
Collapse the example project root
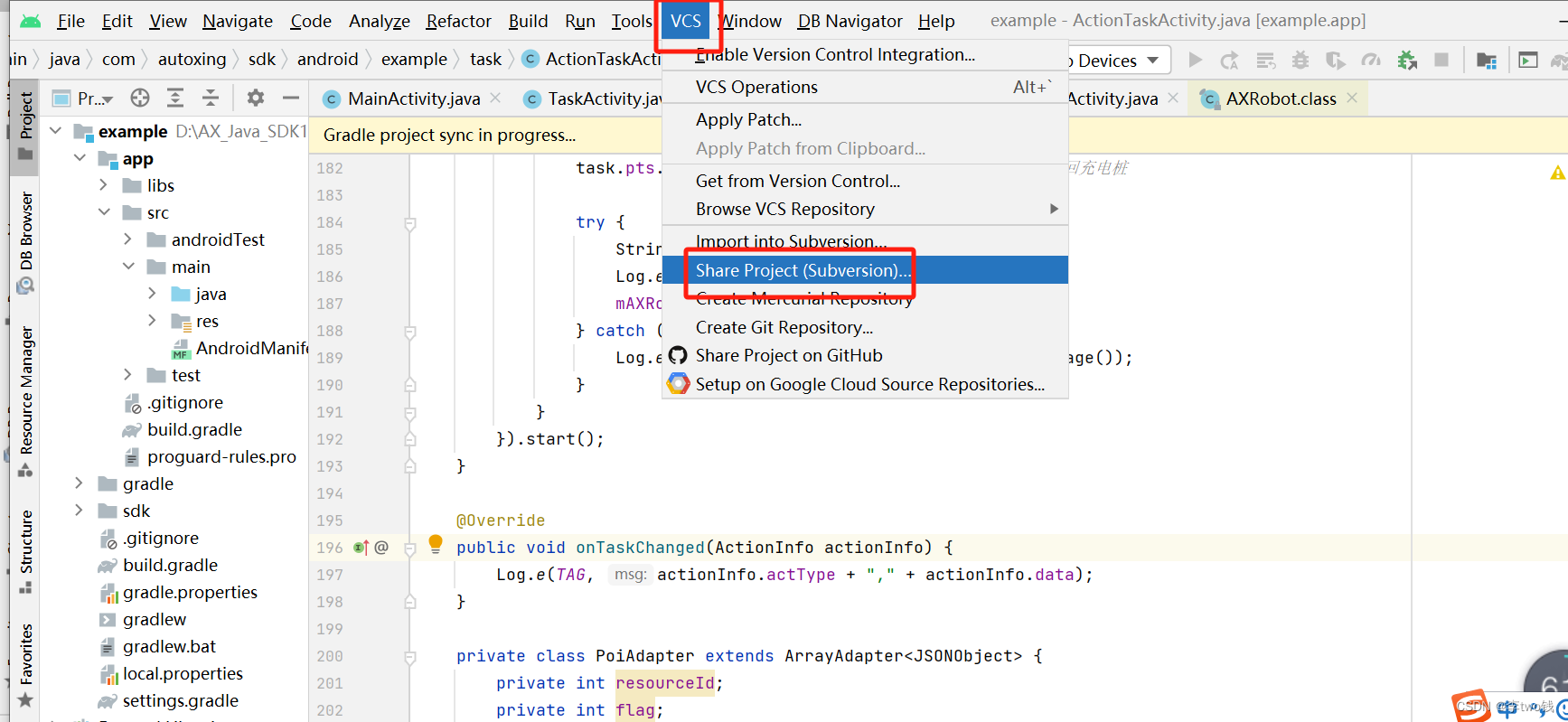point(56,131)
